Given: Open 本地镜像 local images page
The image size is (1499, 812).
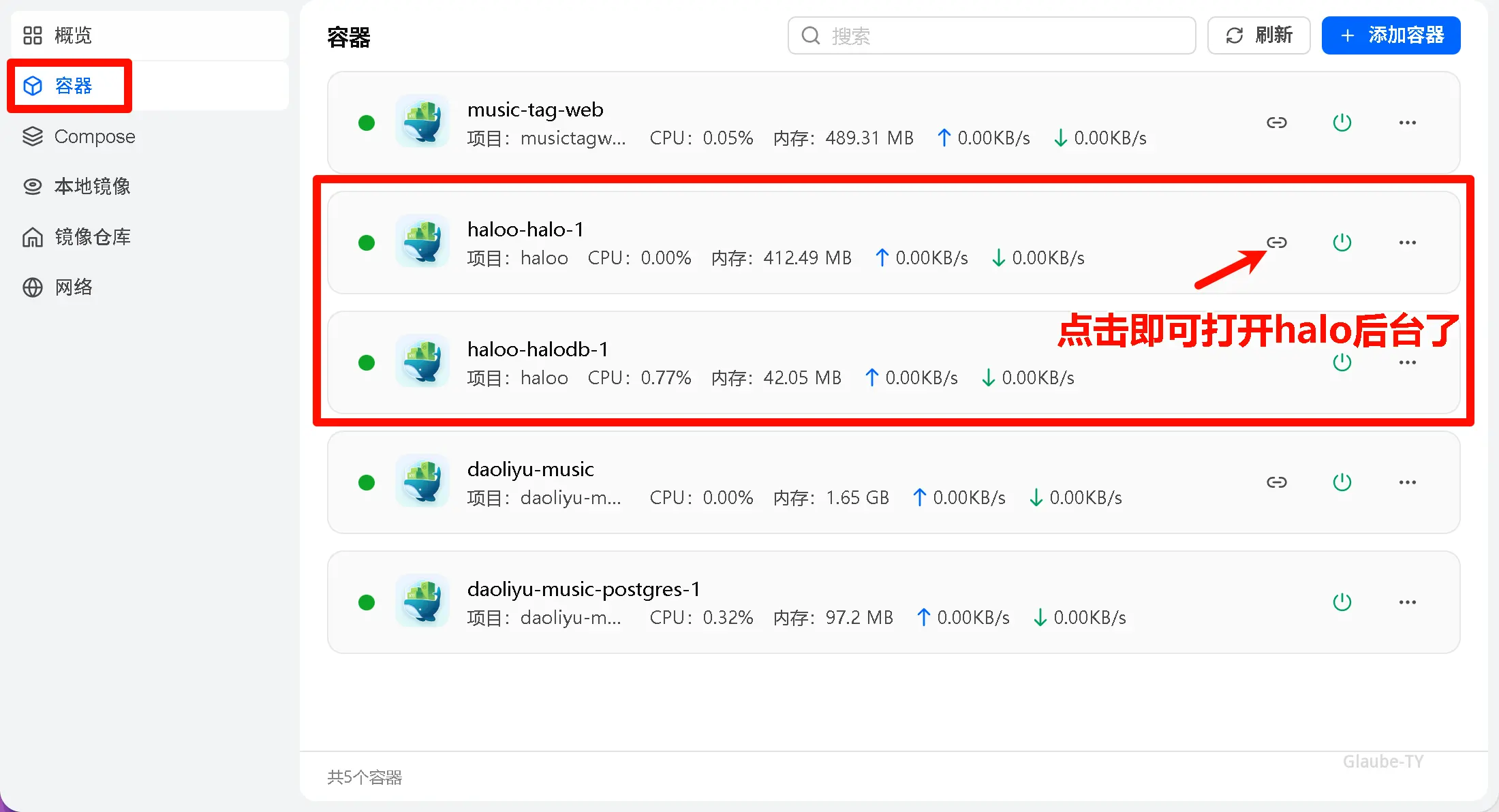Looking at the screenshot, I should tap(92, 187).
